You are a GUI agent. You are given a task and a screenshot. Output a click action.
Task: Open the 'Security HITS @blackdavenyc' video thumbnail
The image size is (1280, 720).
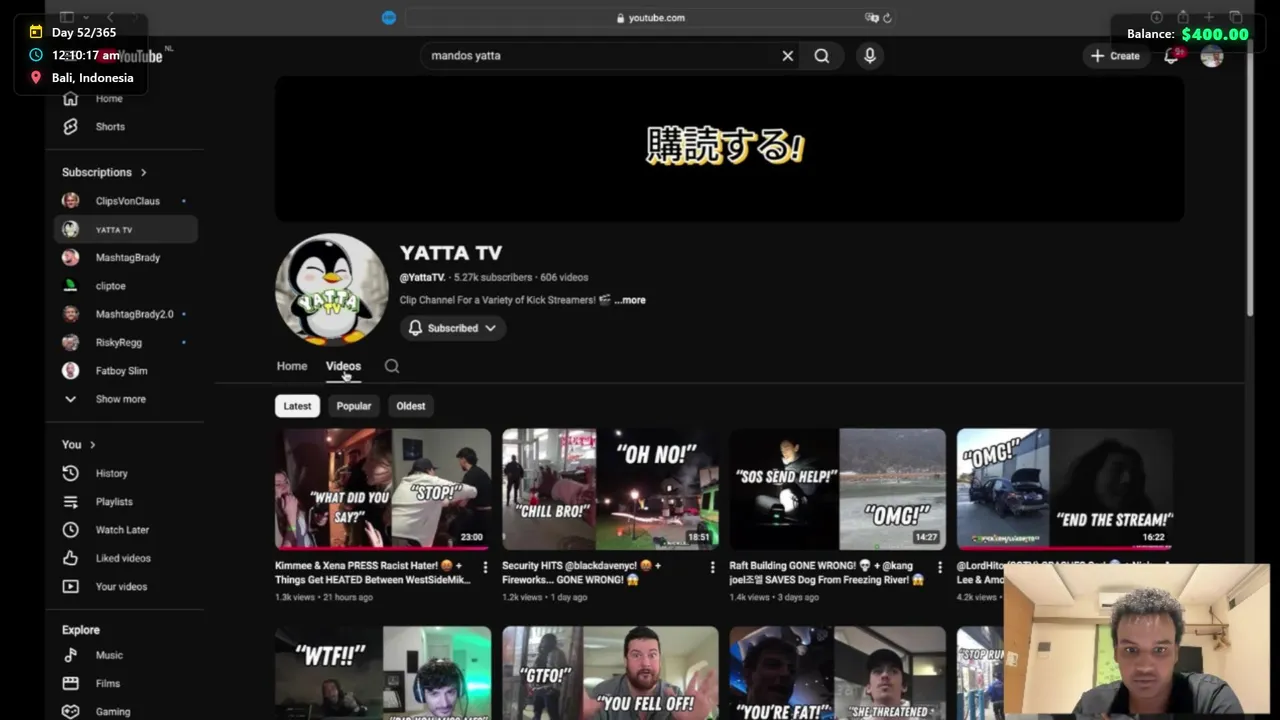(610, 489)
